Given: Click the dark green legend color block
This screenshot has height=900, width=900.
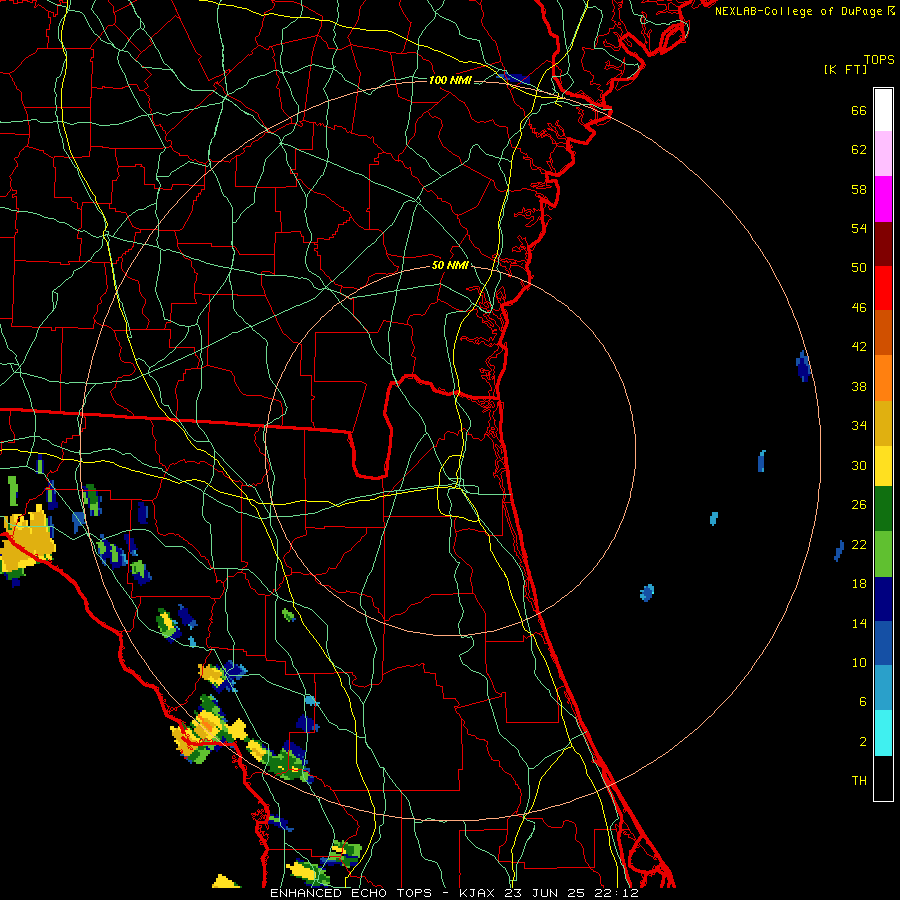Looking at the screenshot, I should pyautogui.click(x=883, y=508).
